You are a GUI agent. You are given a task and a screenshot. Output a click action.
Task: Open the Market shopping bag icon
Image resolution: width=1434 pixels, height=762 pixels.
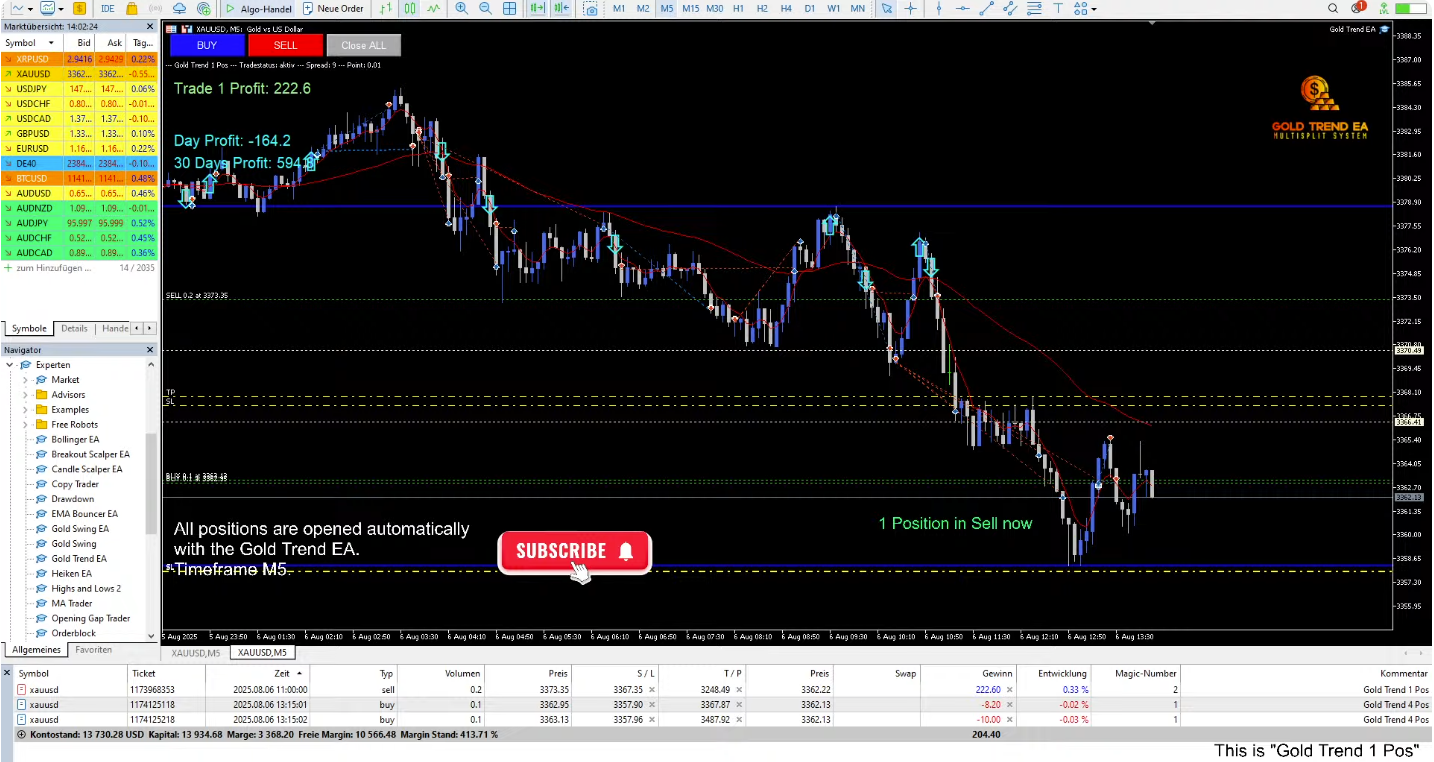point(131,8)
